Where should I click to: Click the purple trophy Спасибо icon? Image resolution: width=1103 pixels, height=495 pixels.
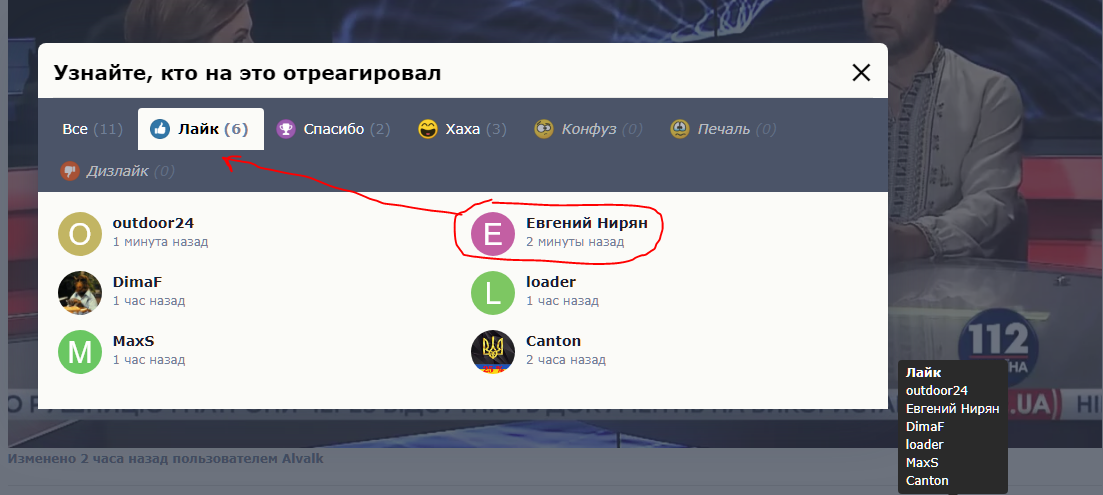tap(286, 129)
